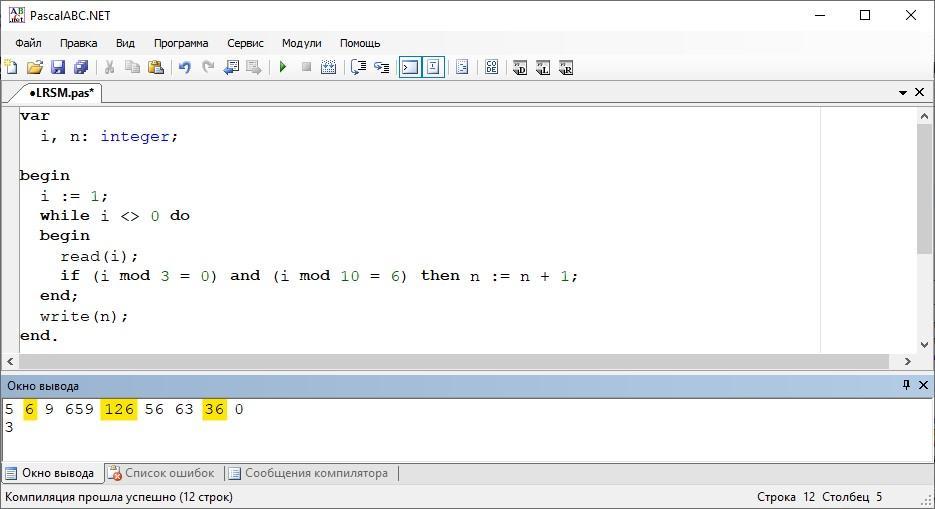Click the final 'end.' line in code
The image size is (935, 509).
click(x=39, y=336)
